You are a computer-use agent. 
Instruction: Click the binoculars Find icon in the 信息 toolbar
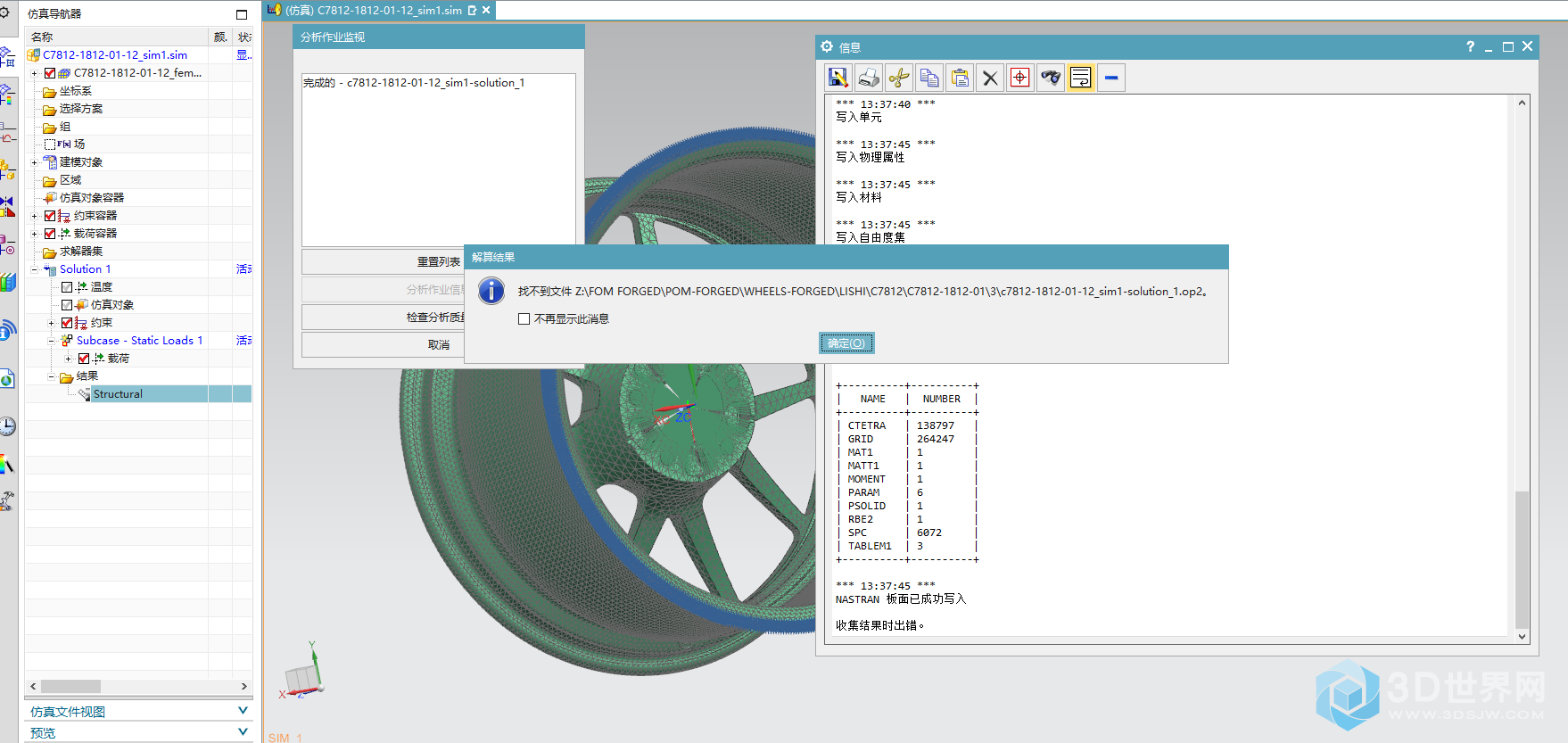(x=1051, y=78)
